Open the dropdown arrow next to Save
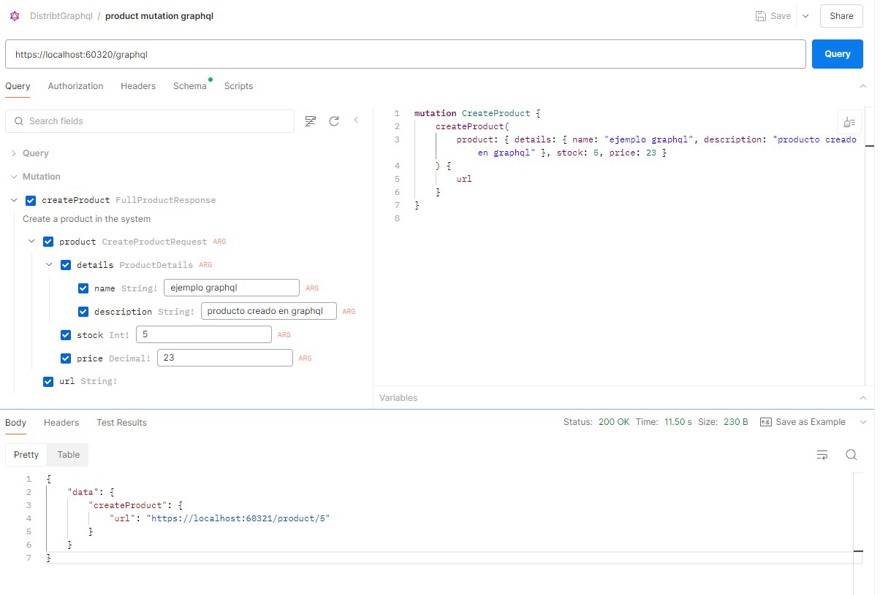Image resolution: width=880 pixels, height=595 pixels. (805, 16)
